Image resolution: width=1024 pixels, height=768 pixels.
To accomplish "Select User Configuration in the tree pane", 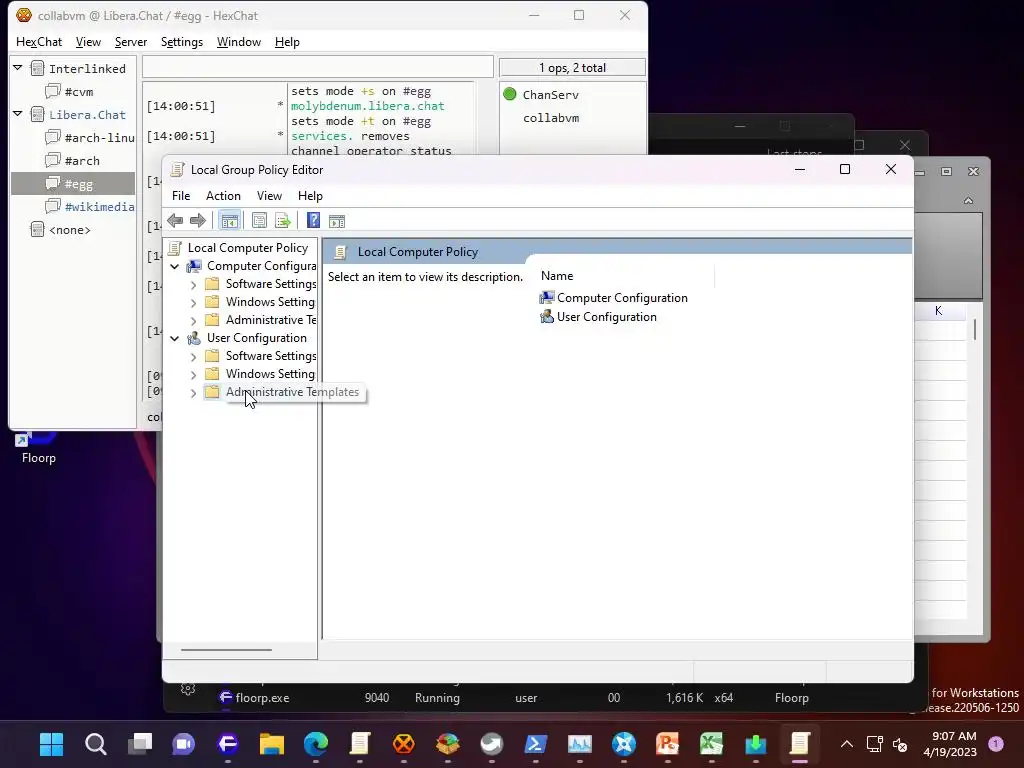I will pyautogui.click(x=257, y=338).
